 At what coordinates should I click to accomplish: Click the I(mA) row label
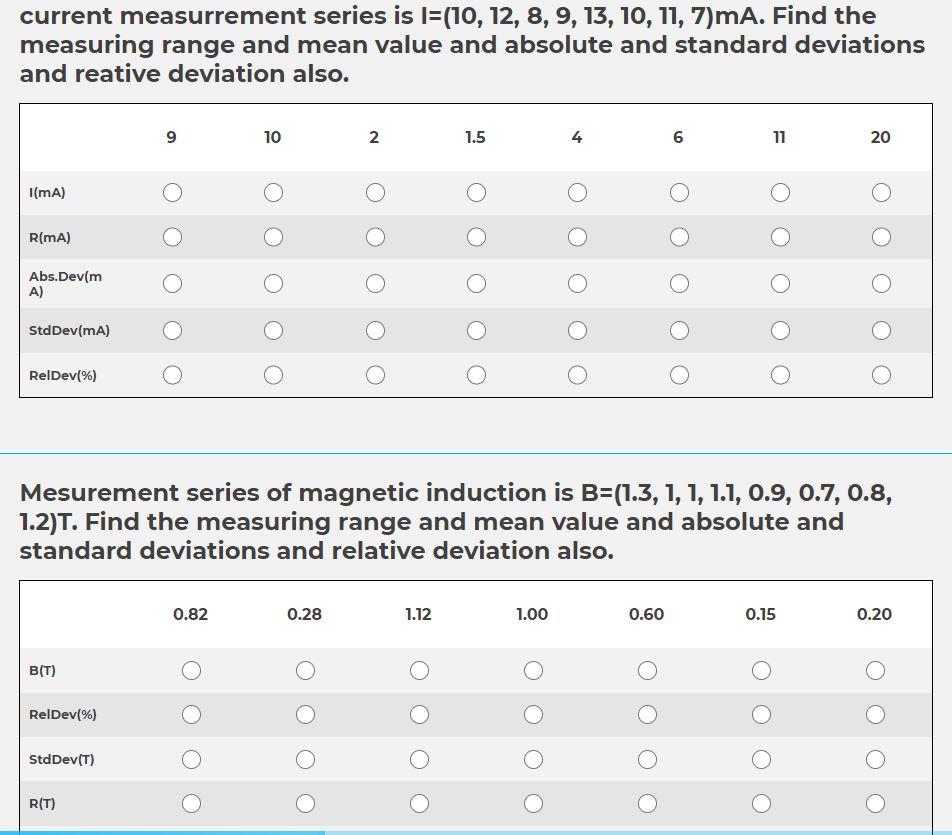click(x=47, y=193)
